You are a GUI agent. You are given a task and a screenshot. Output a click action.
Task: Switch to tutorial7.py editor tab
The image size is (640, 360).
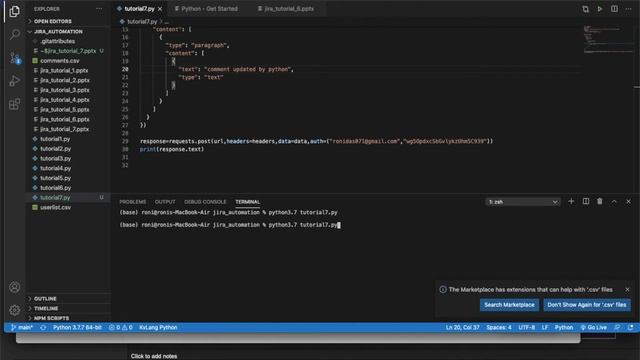(139, 9)
